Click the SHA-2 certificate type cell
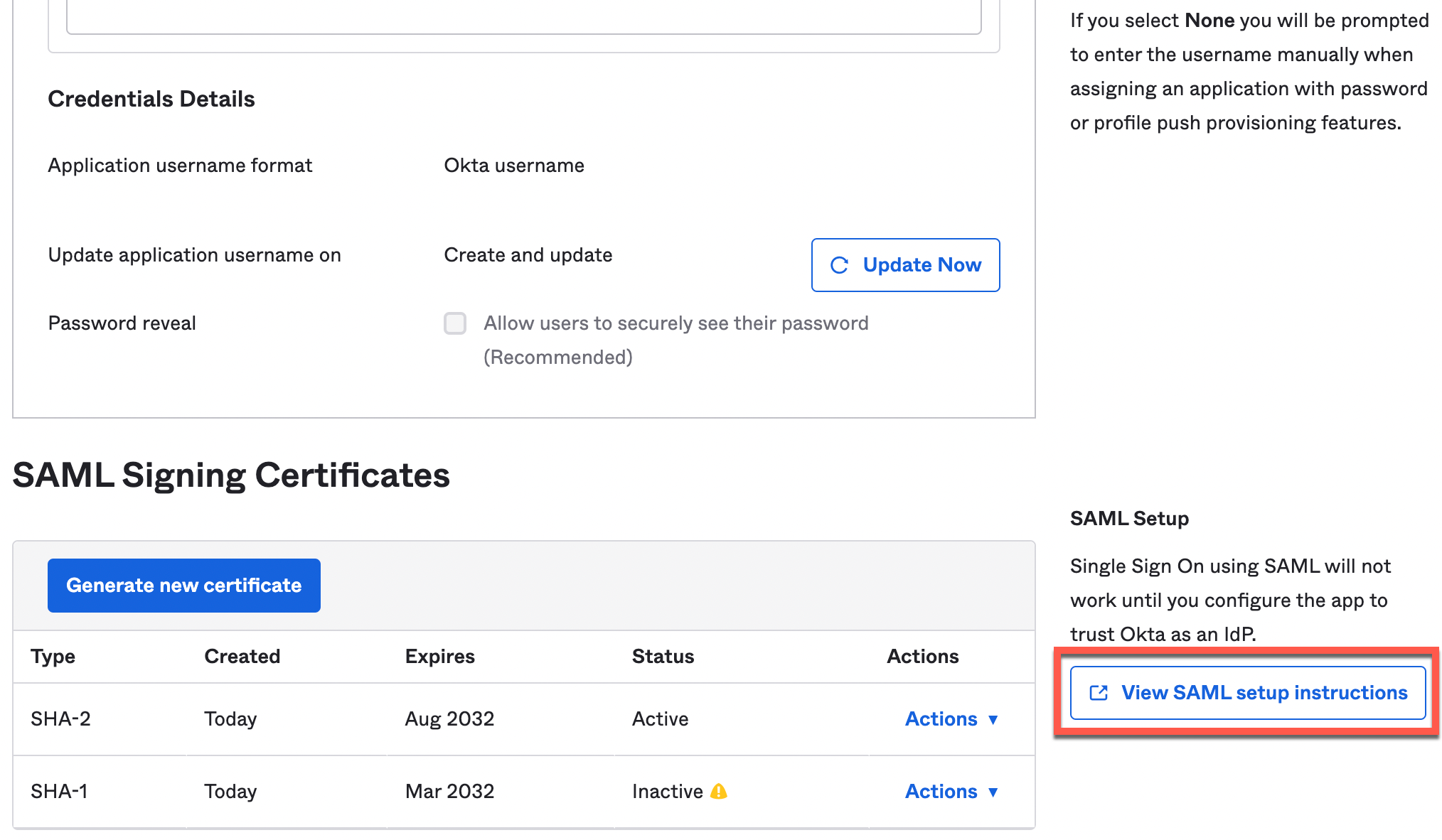The width and height of the screenshot is (1442, 840). coord(60,719)
